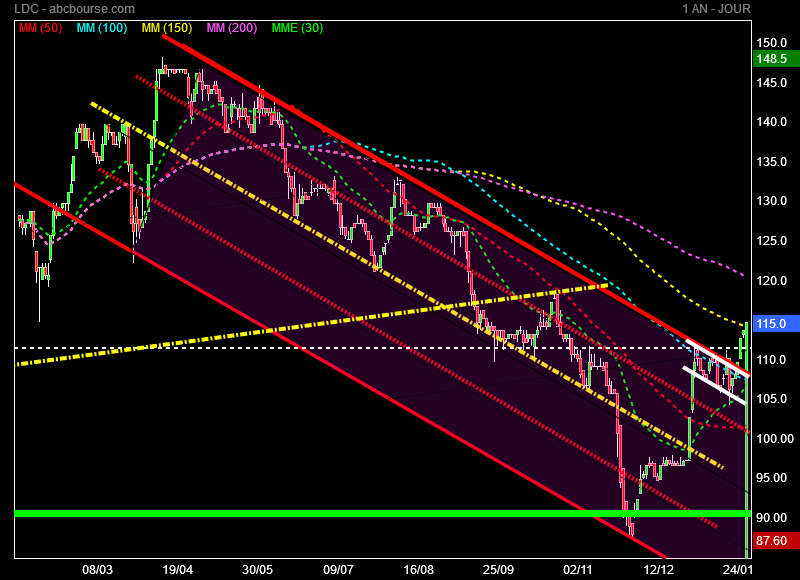
Task: Click the 120.0 price axis label
Action: 771,281
